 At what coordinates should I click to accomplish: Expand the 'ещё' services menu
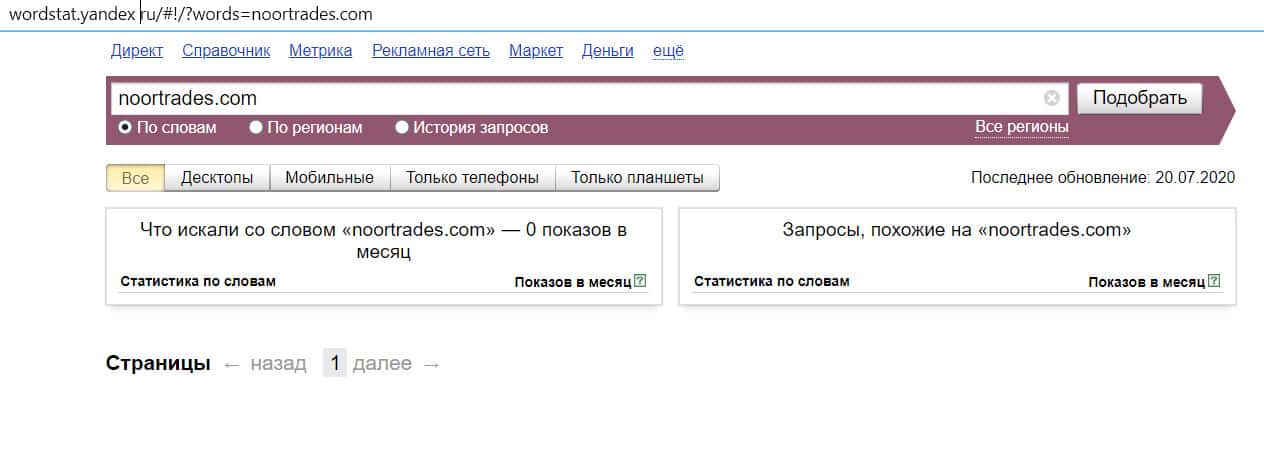coord(668,51)
